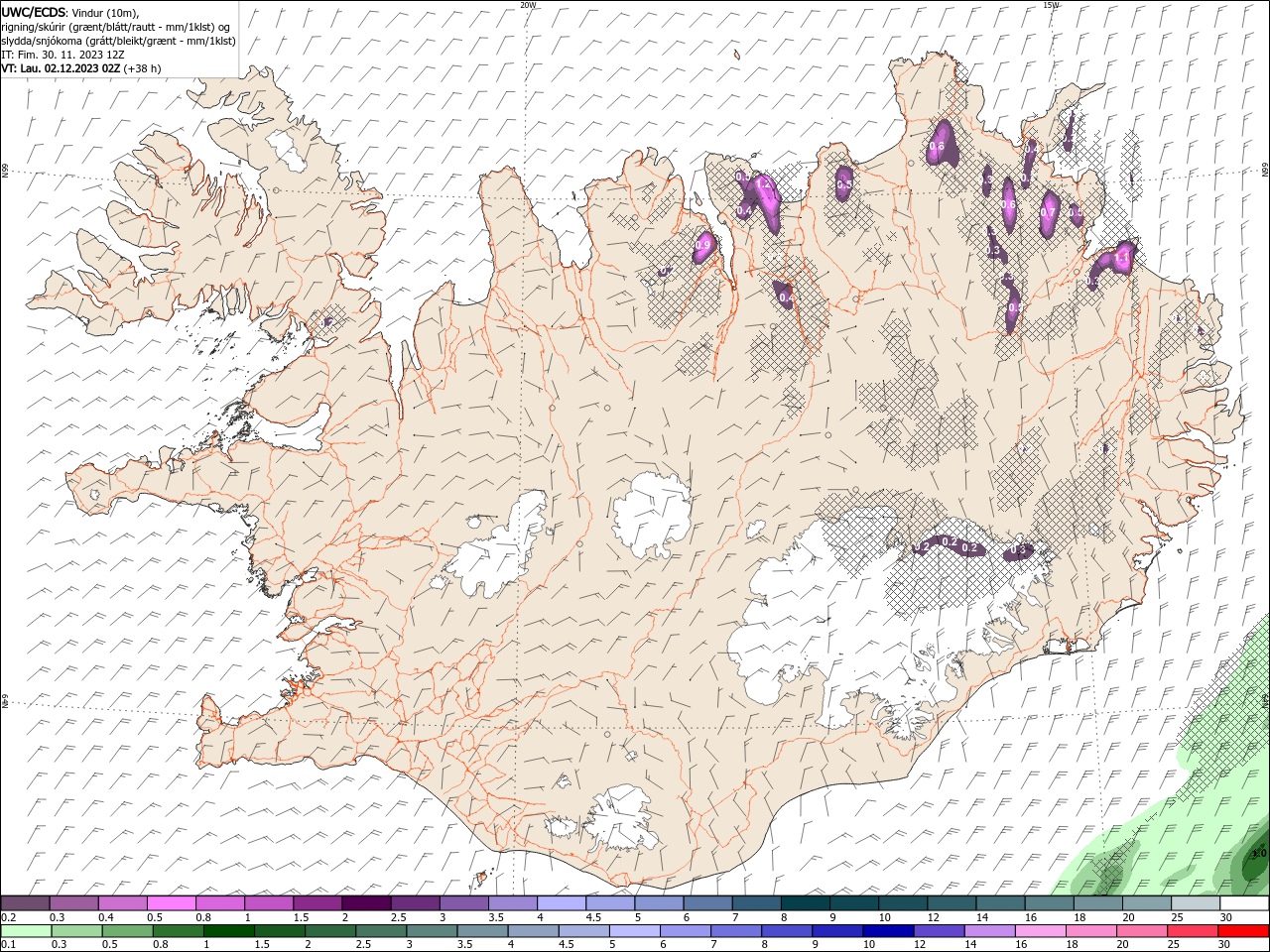Viewport: 1270px width, 952px height.
Task: Click the bright pink 0.5 snow legend swatch
Action: coord(172,903)
